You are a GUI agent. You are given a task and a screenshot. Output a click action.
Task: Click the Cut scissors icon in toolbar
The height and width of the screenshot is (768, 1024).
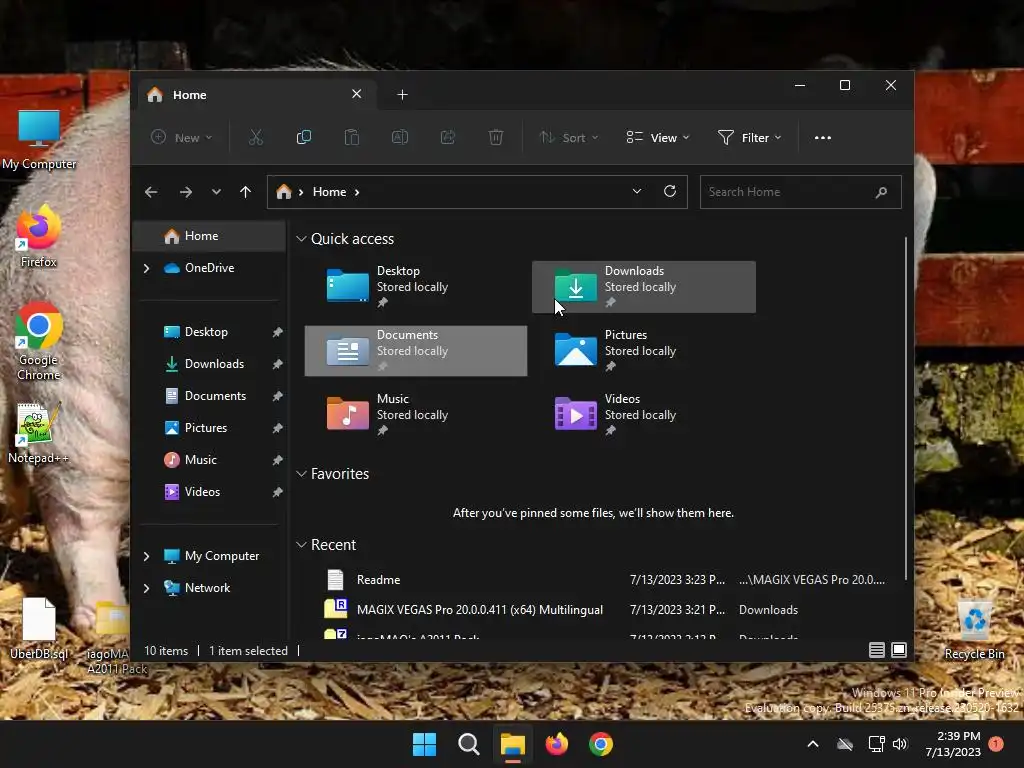(255, 137)
